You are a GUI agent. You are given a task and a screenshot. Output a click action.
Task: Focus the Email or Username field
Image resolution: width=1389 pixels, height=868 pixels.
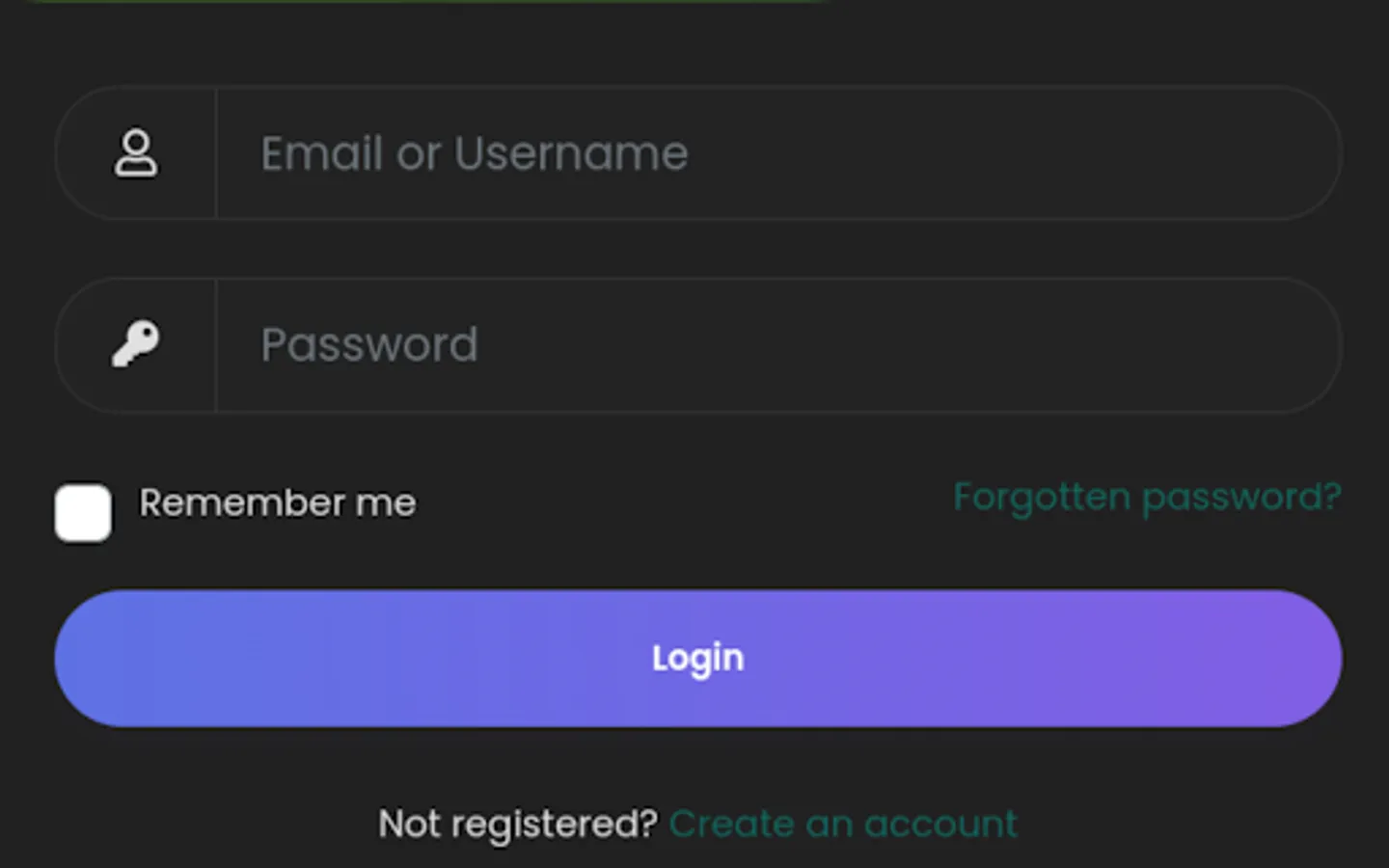click(x=772, y=153)
